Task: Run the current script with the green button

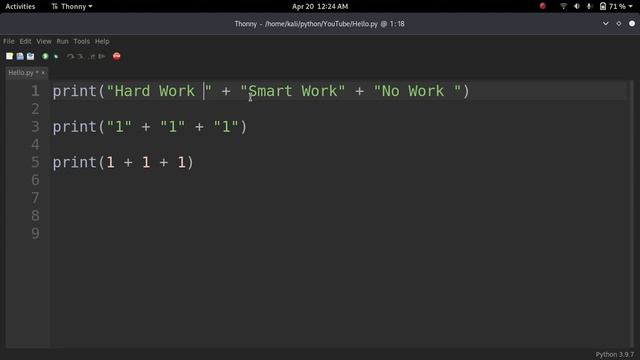Action: (x=45, y=56)
